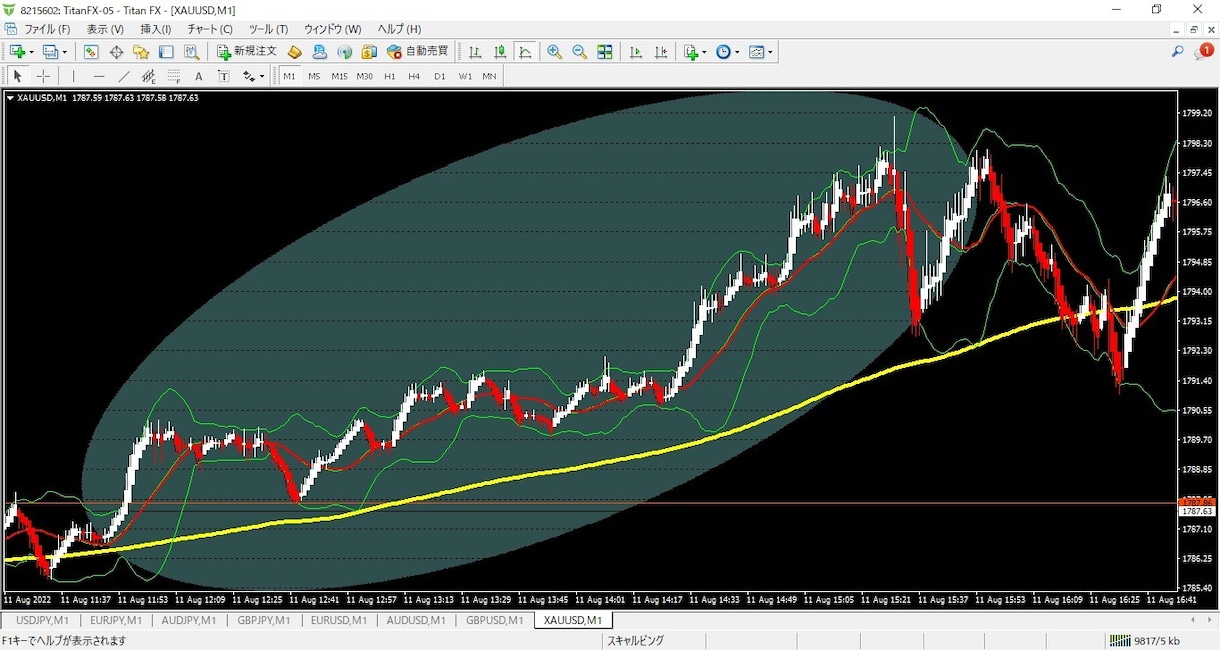
Task: Click the Zoom Out magnifier icon
Action: (x=579, y=52)
